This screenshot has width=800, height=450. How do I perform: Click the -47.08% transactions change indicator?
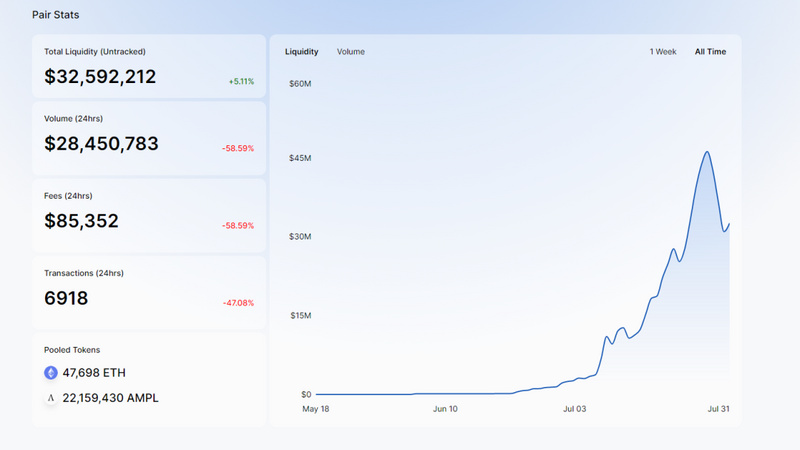238,303
